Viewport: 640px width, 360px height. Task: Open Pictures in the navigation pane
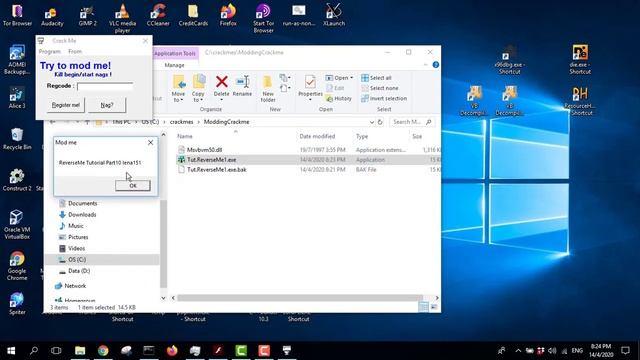click(x=78, y=237)
